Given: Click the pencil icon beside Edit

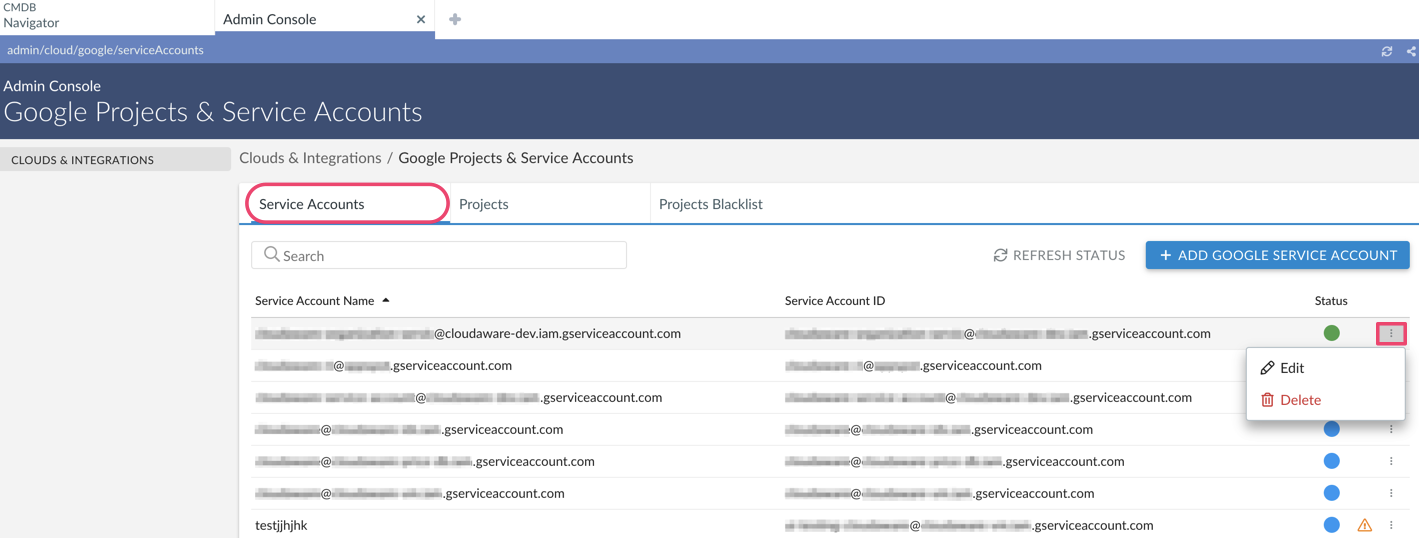Looking at the screenshot, I should [x=1267, y=368].
